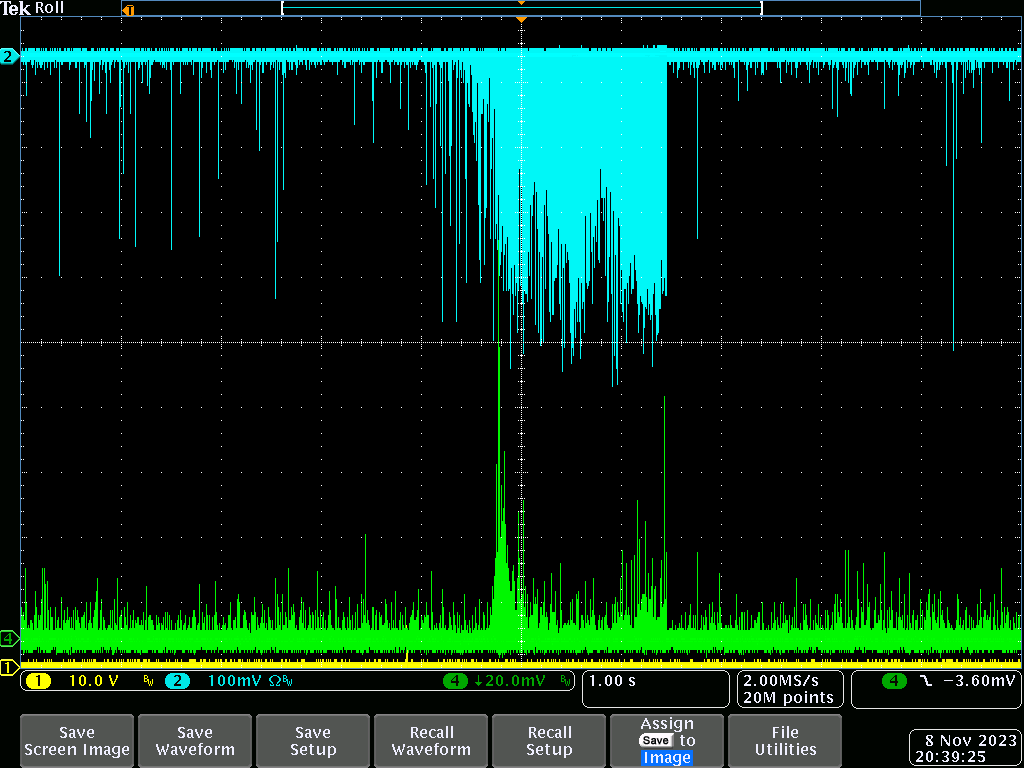Click the Tek logo in top corner
1024x768 pixels.
click(16, 8)
